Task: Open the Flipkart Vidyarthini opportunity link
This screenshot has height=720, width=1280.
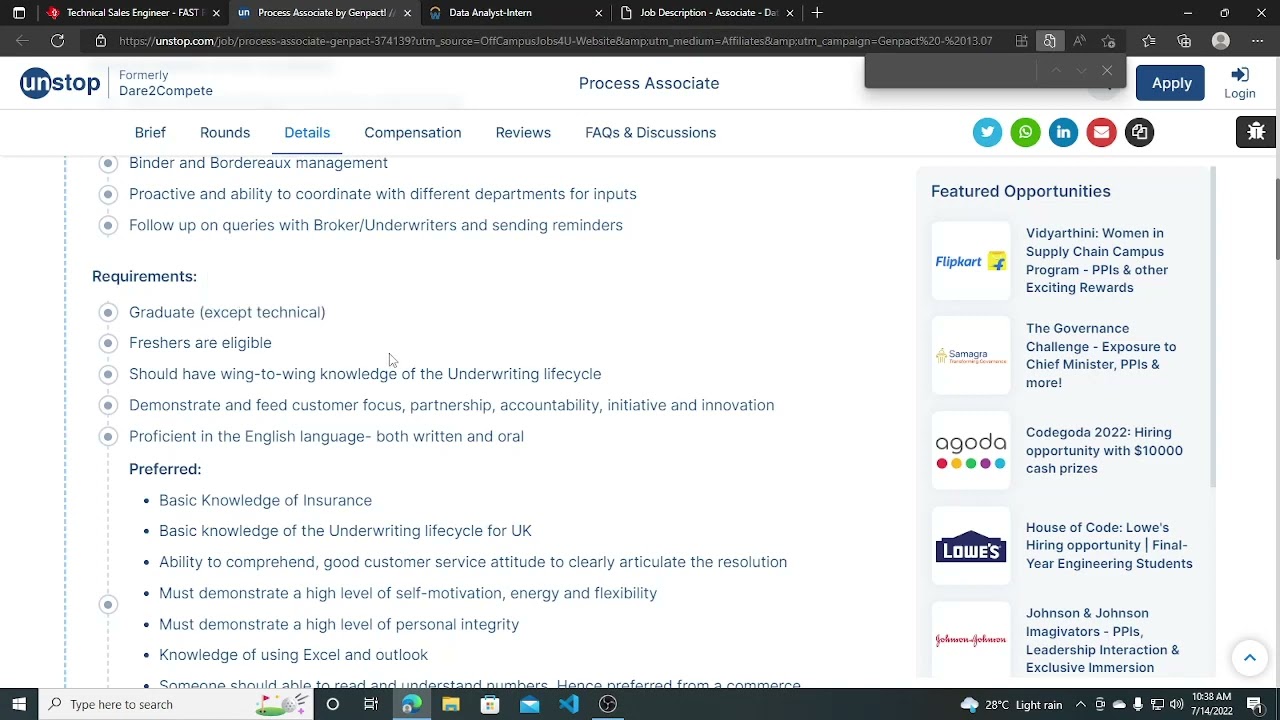Action: click(x=1097, y=260)
